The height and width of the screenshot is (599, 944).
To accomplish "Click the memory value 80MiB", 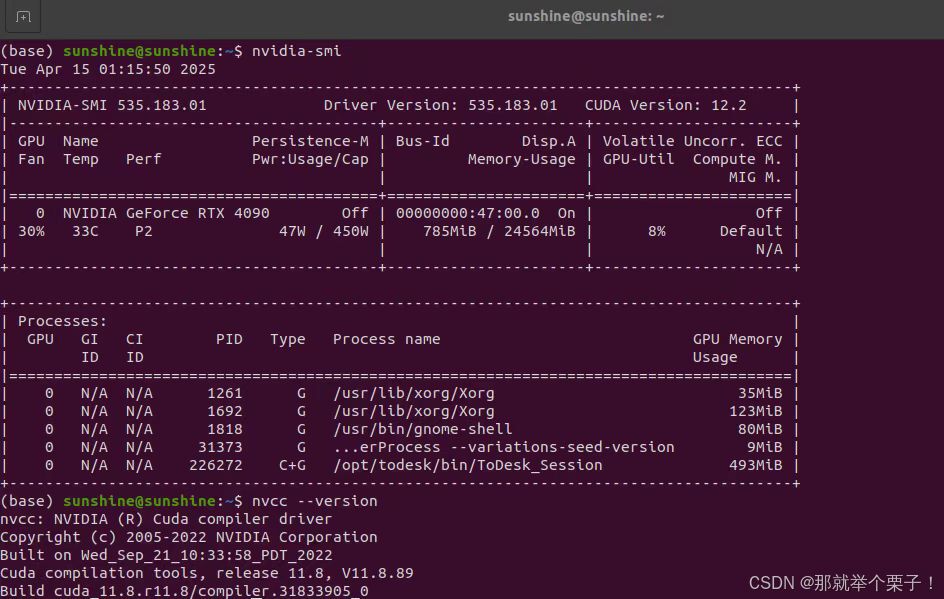I will click(760, 430).
